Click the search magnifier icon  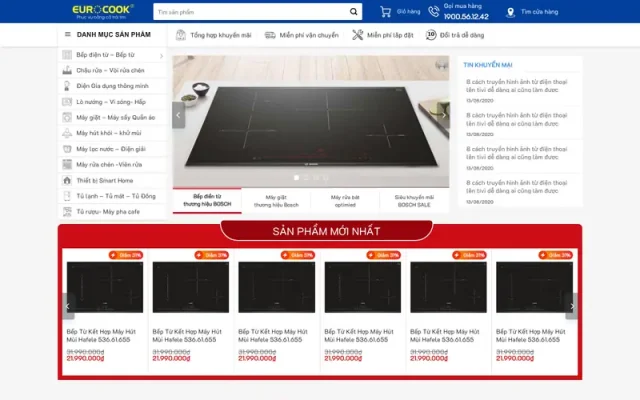pyautogui.click(x=353, y=12)
